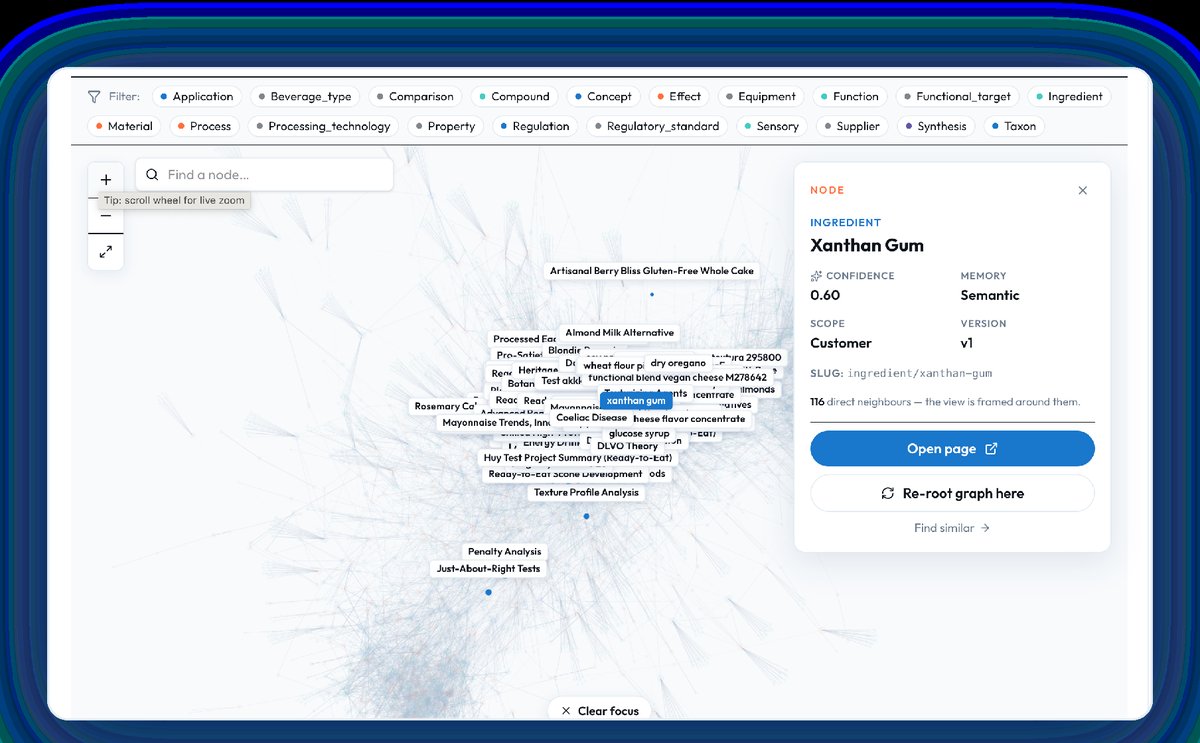Select the Artisanal Berry Bliss Gluten-Free Whole Cake label
This screenshot has width=1200, height=743.
[x=652, y=271]
